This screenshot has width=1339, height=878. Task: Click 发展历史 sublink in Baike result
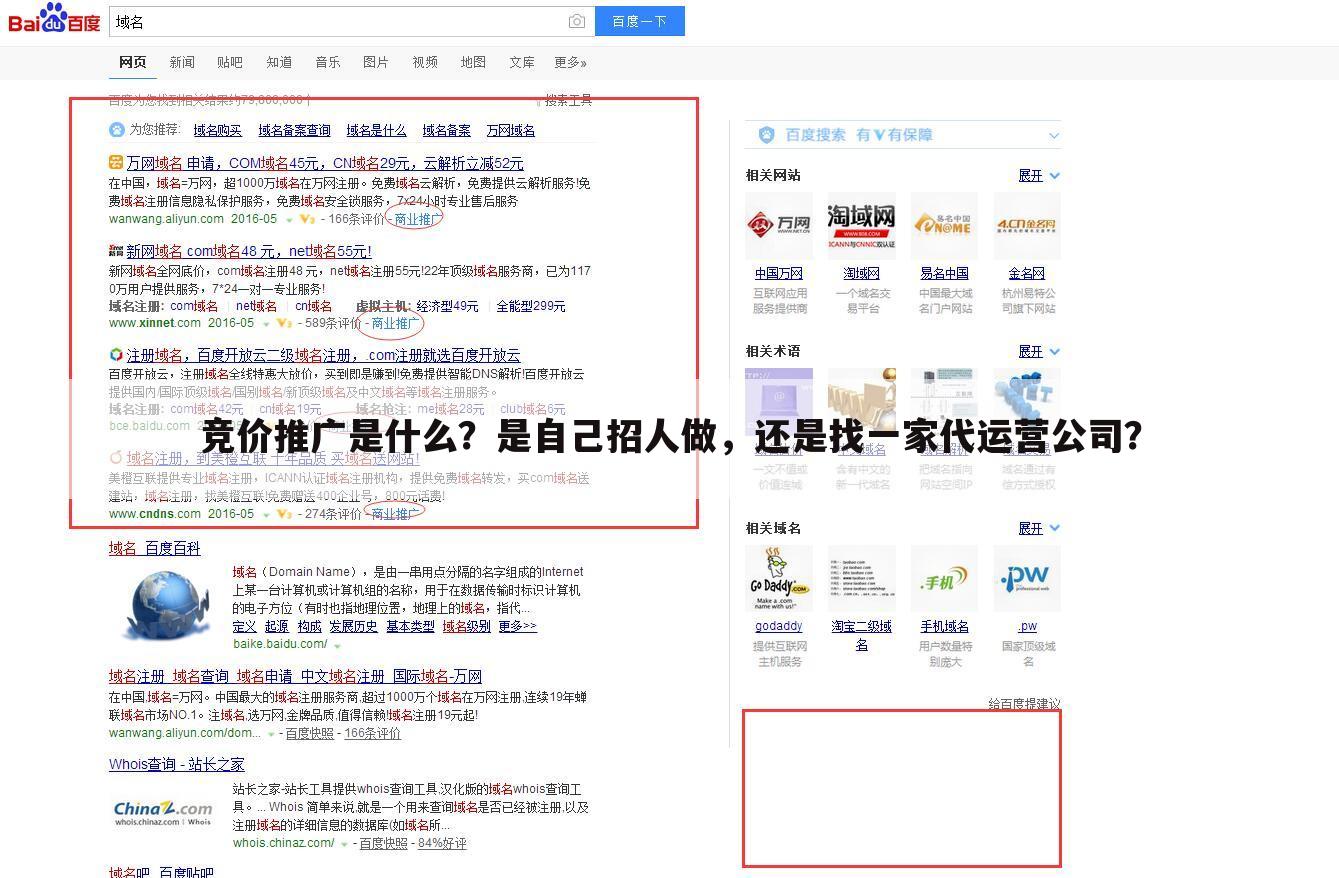(353, 626)
